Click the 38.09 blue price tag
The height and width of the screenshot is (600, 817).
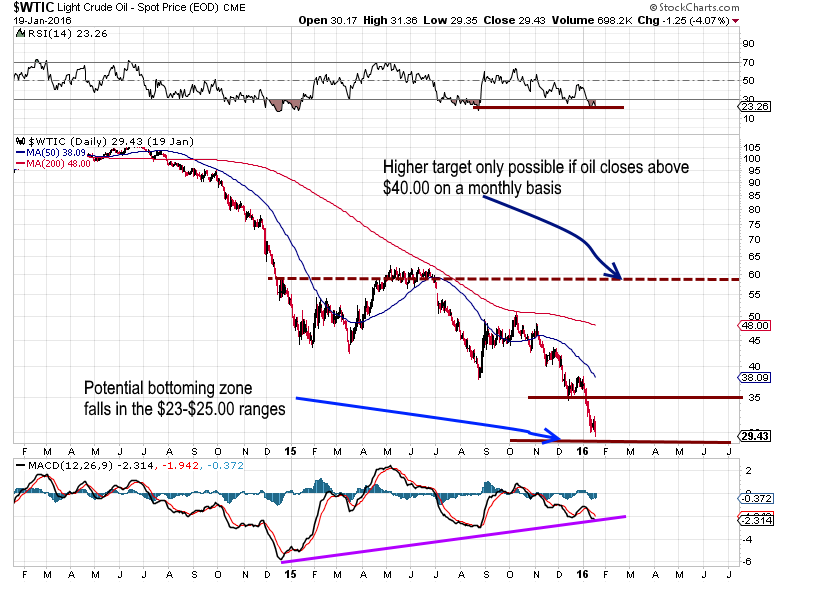click(x=754, y=378)
